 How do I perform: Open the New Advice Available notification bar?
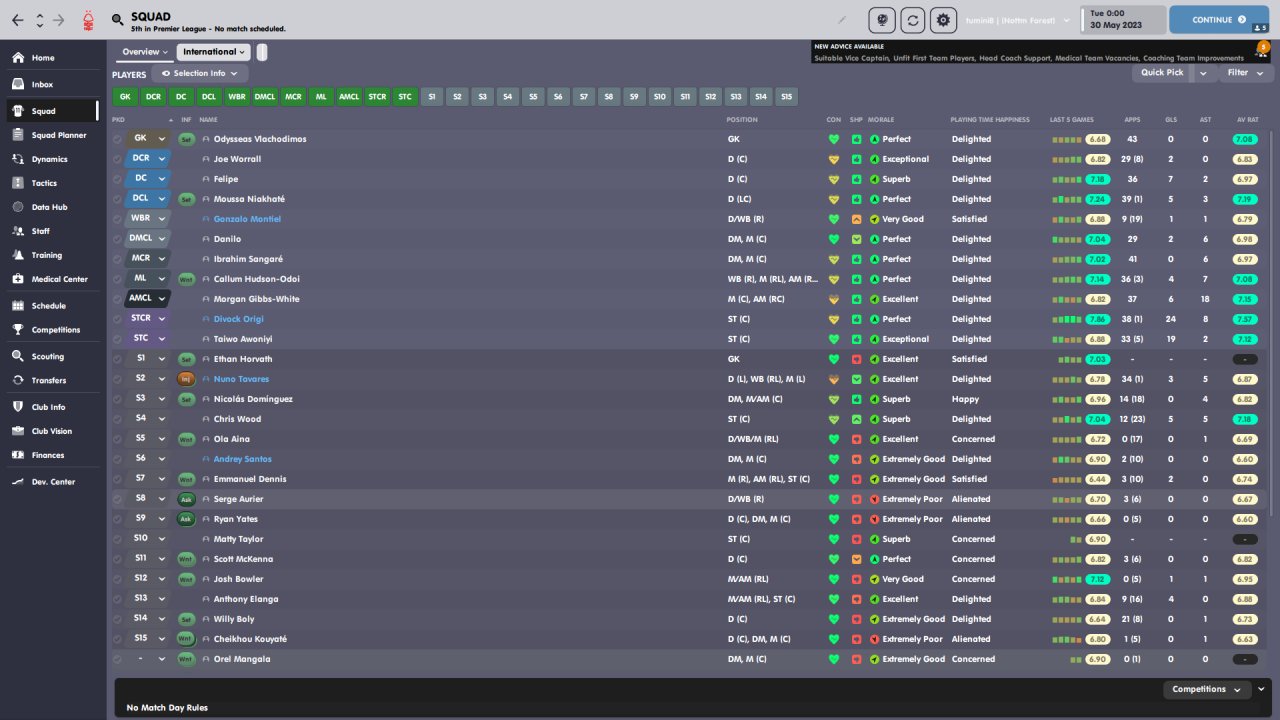tap(1040, 52)
